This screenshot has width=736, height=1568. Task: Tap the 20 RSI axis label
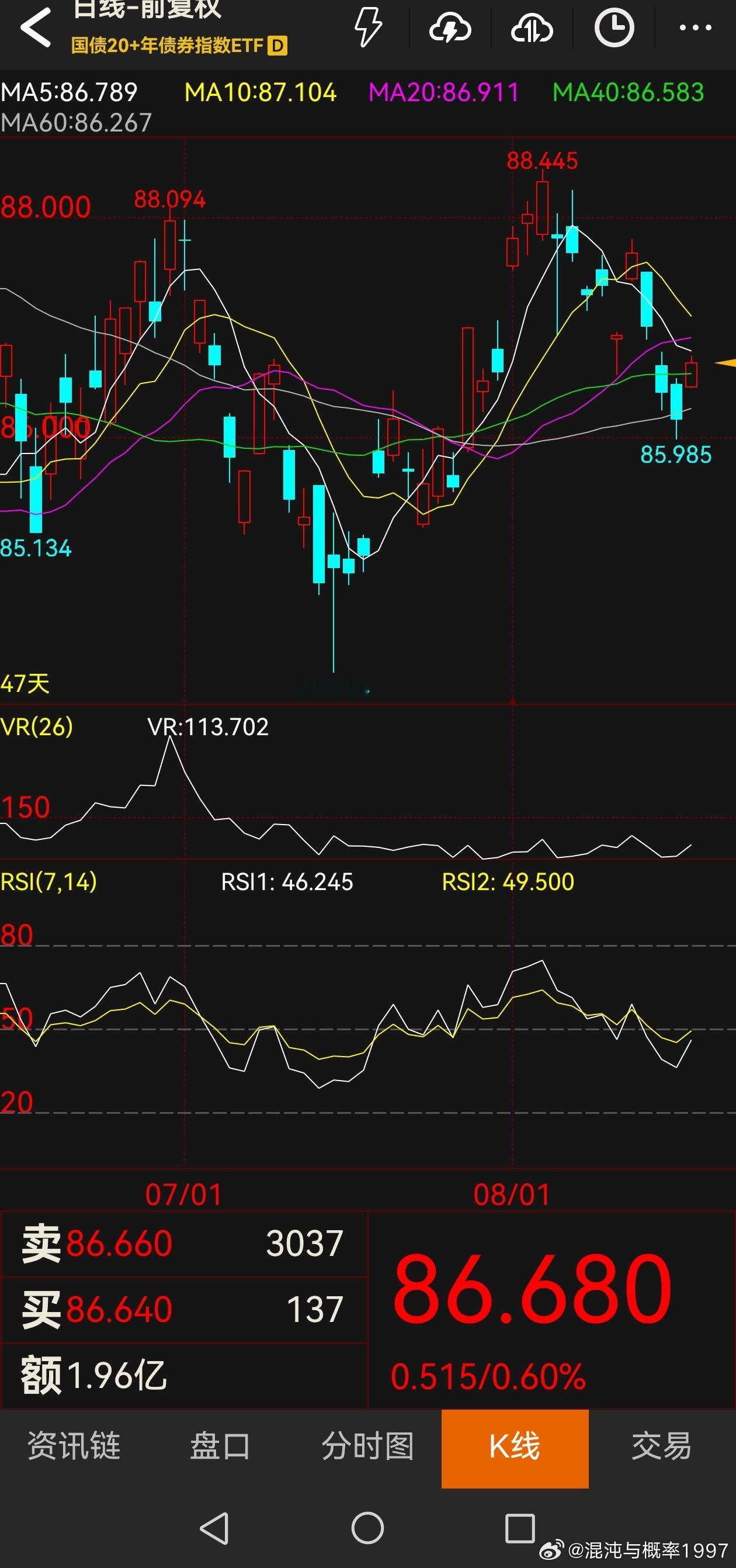pos(16,1102)
